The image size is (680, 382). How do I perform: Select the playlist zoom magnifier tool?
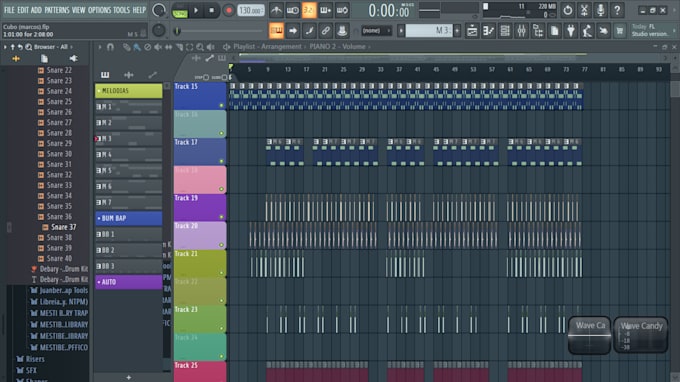click(x=200, y=47)
